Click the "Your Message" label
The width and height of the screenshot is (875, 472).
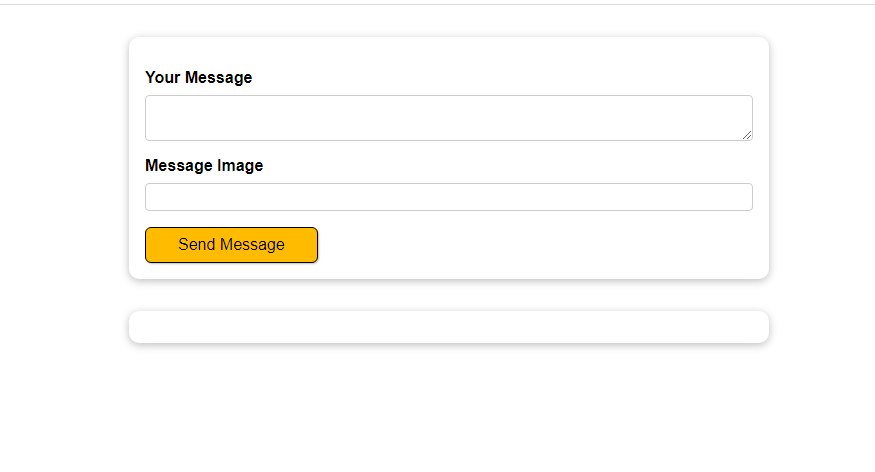[199, 77]
